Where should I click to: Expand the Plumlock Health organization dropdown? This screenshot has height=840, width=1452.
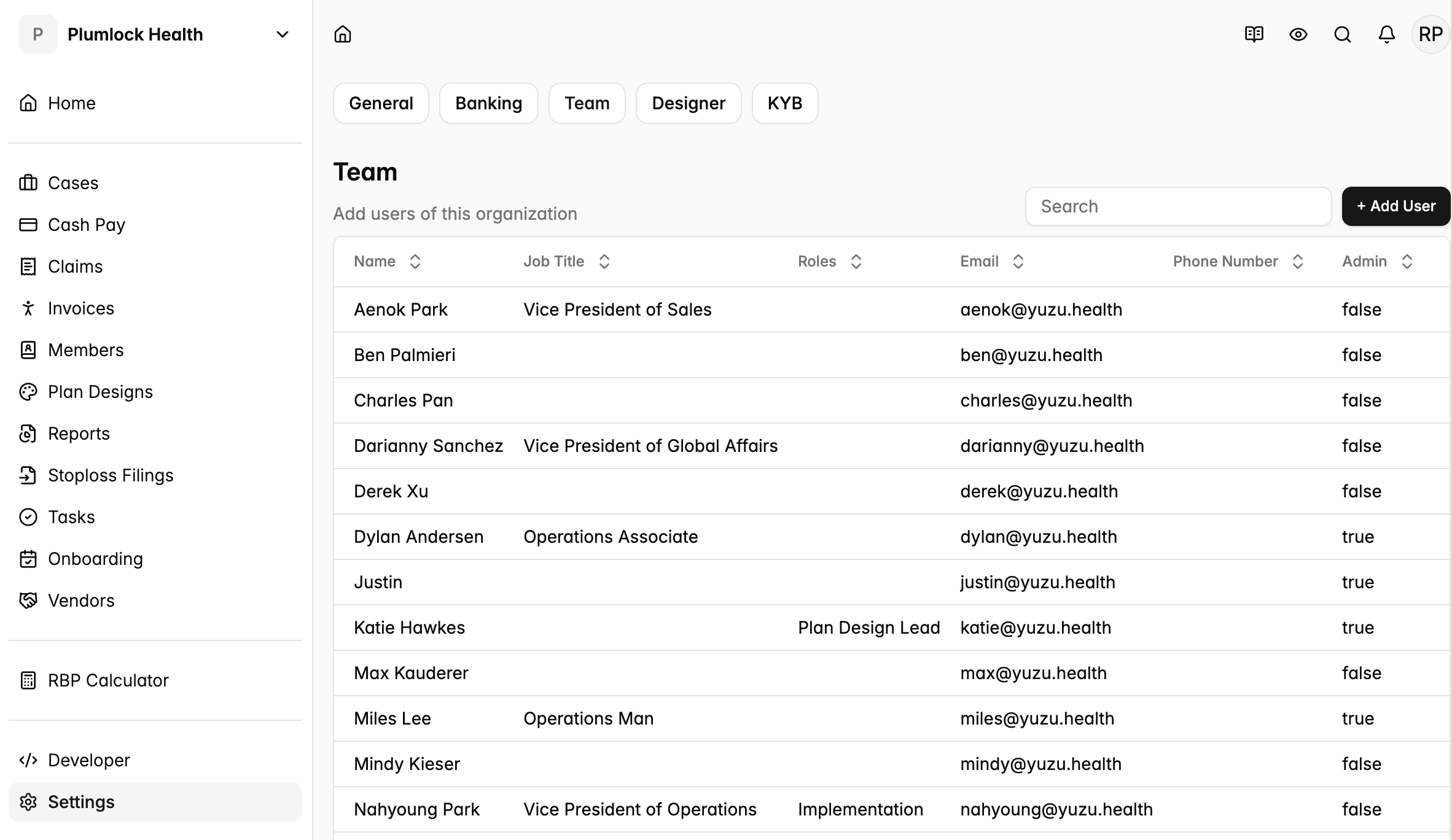(282, 34)
